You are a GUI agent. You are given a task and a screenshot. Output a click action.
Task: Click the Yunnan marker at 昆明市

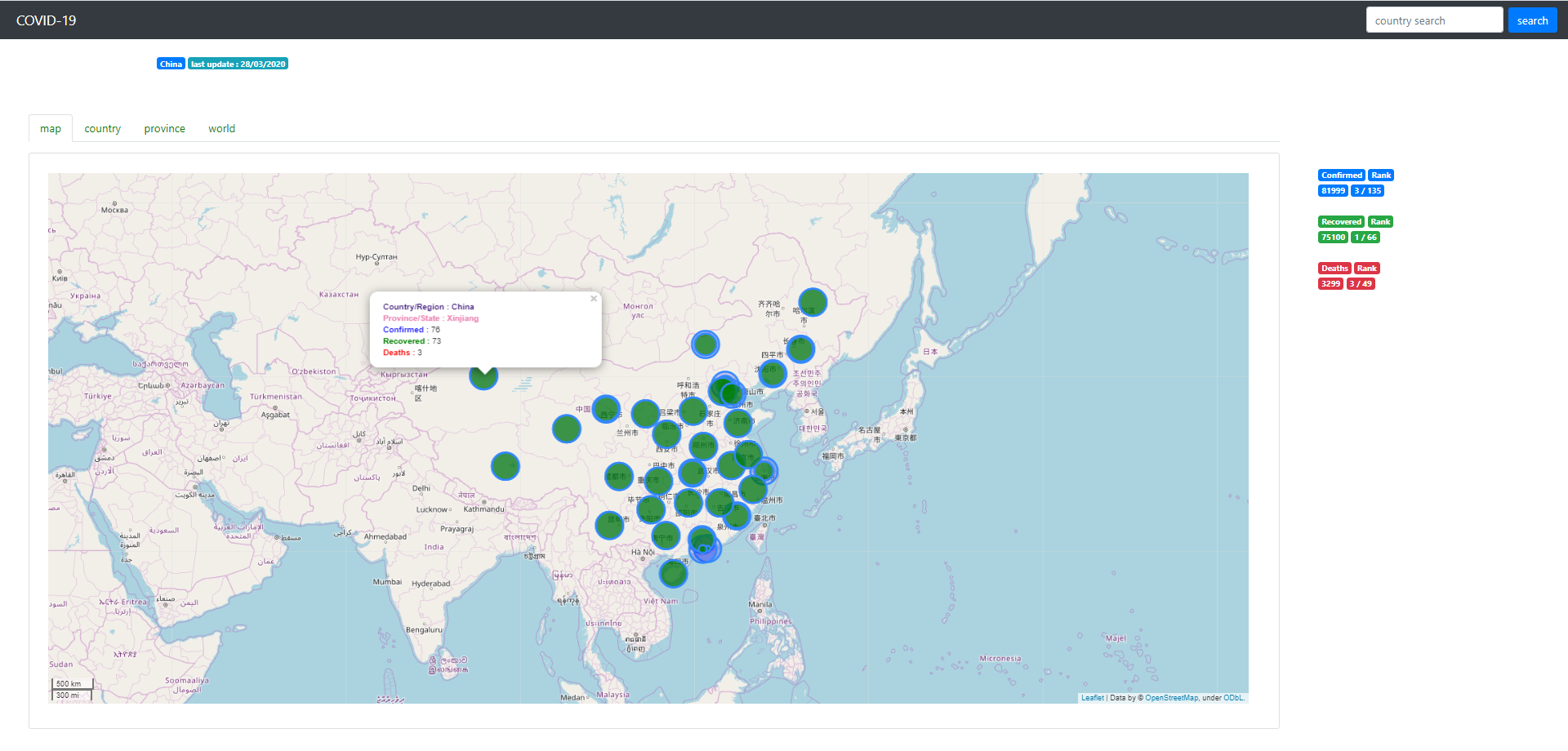[x=609, y=525]
